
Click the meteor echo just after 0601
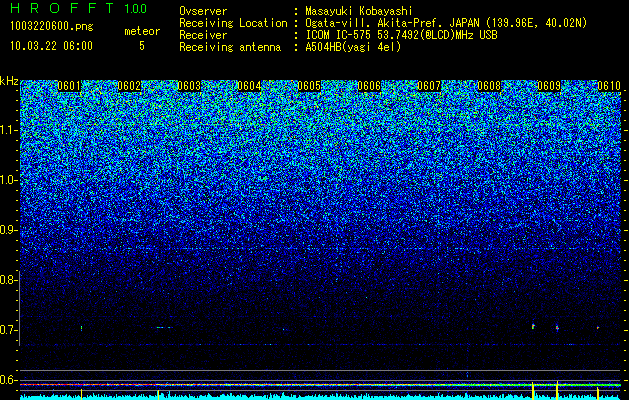click(x=81, y=328)
